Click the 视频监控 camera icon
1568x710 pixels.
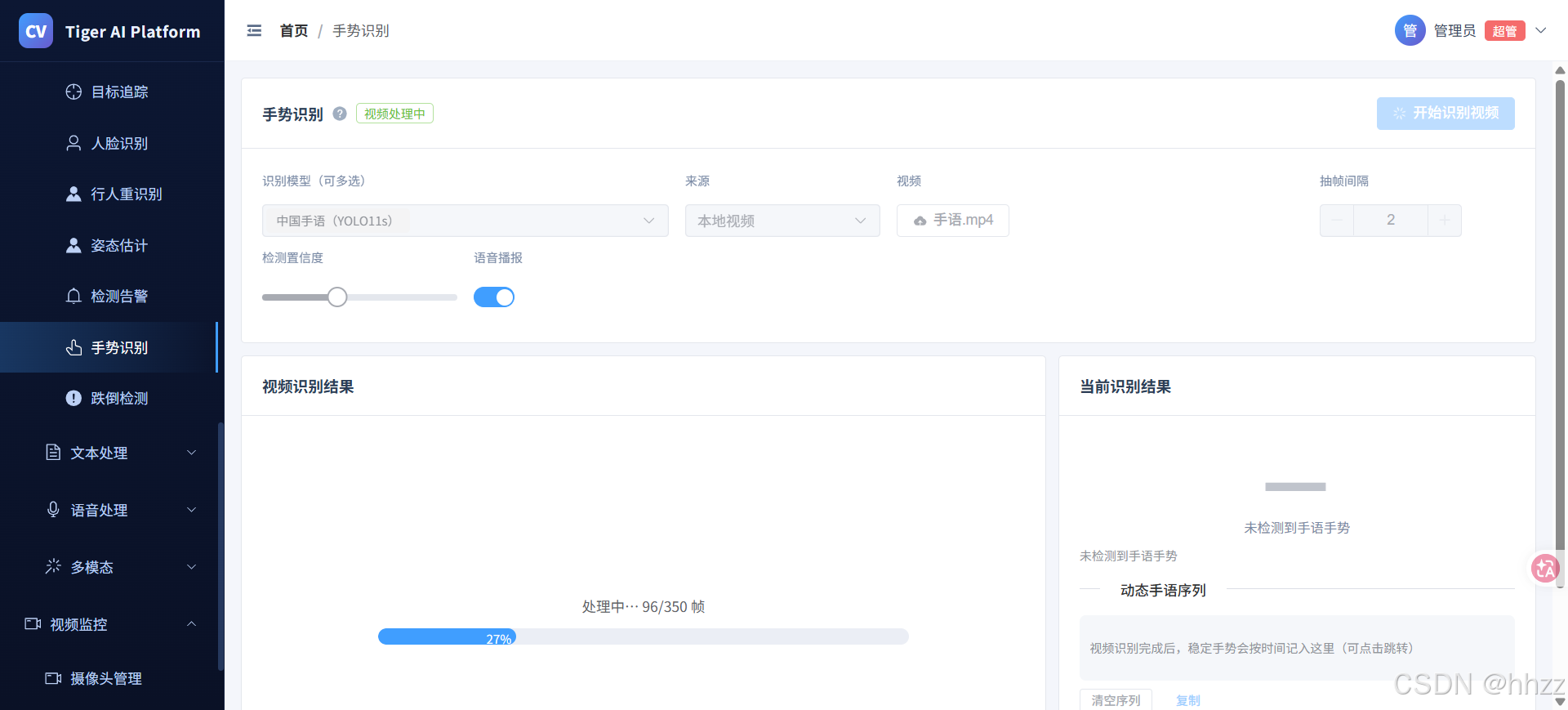(33, 624)
